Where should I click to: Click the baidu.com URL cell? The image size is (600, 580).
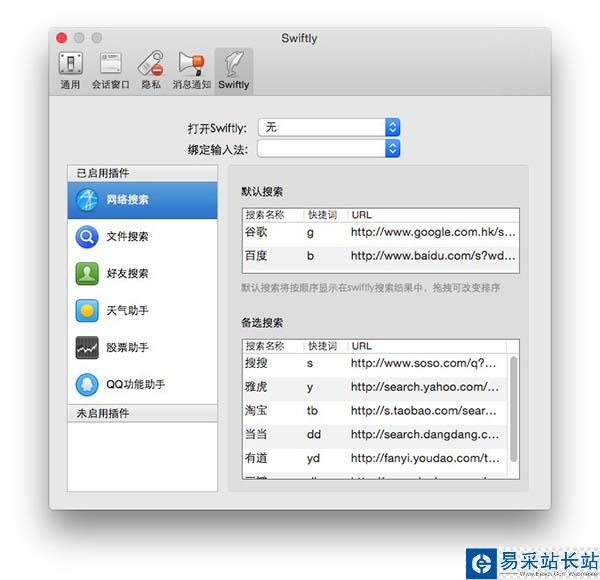point(433,256)
